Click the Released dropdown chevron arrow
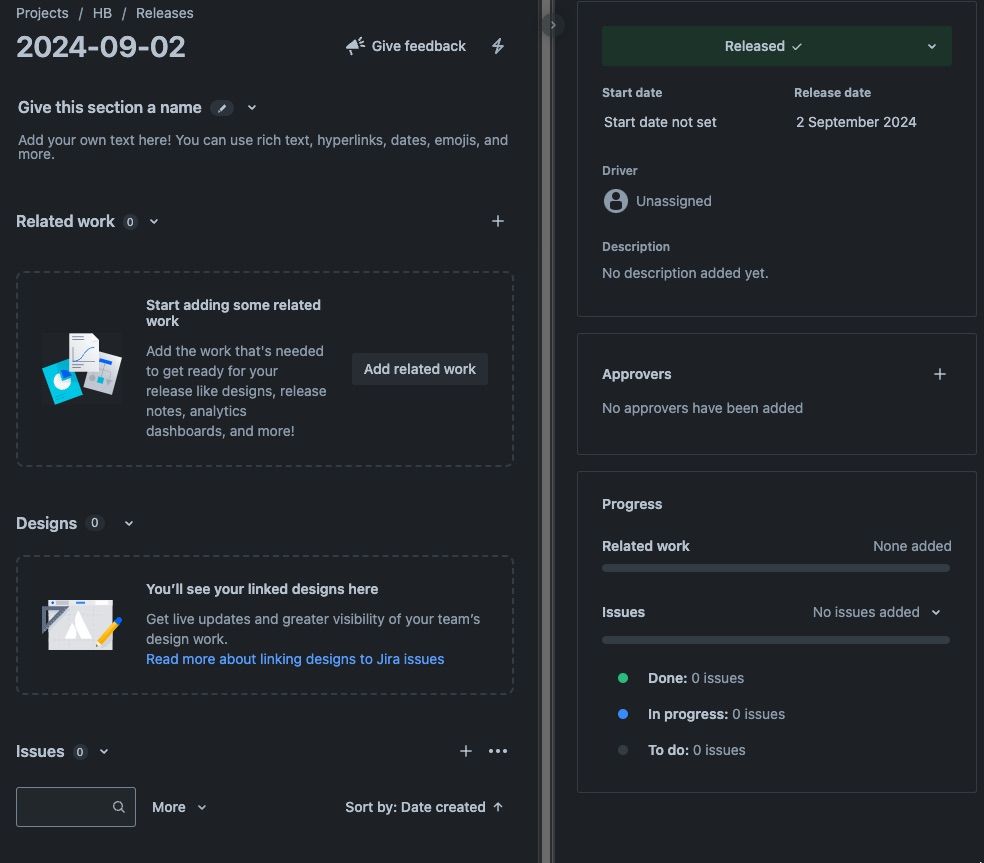This screenshot has height=863, width=984. [932, 46]
